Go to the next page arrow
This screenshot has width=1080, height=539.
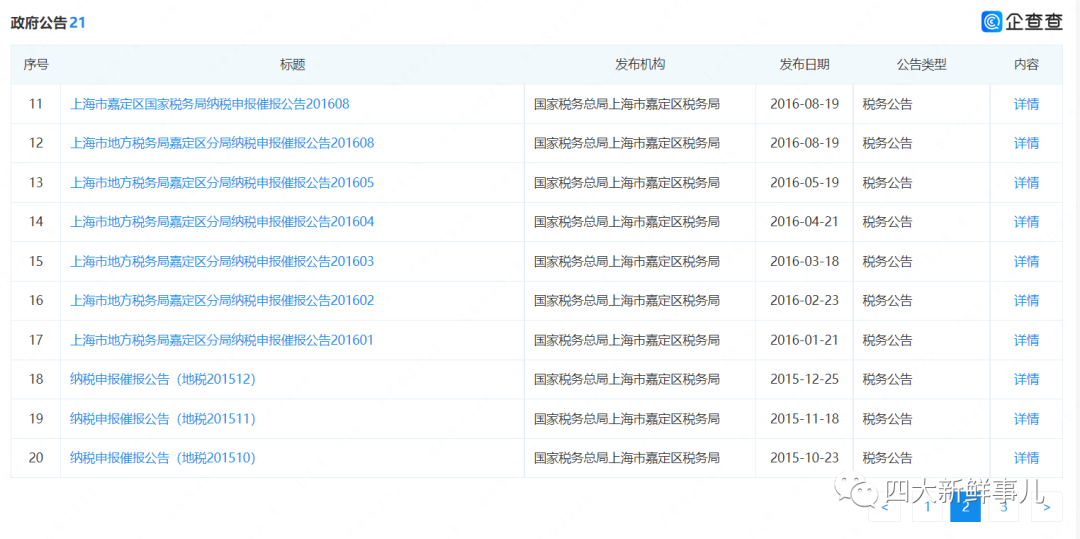tap(1046, 508)
